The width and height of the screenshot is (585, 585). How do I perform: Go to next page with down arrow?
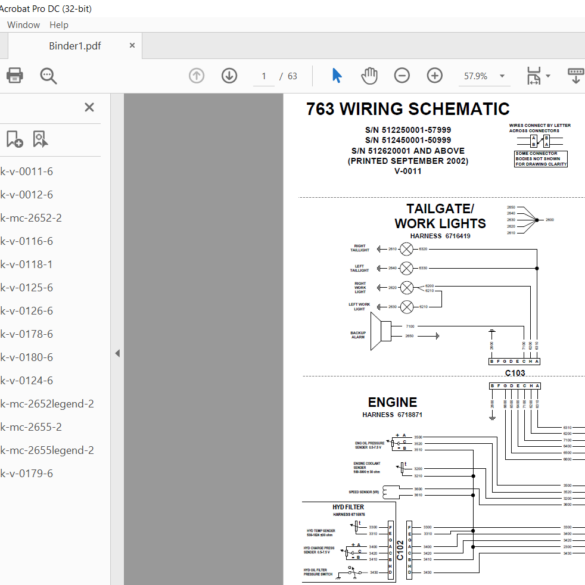[x=229, y=76]
